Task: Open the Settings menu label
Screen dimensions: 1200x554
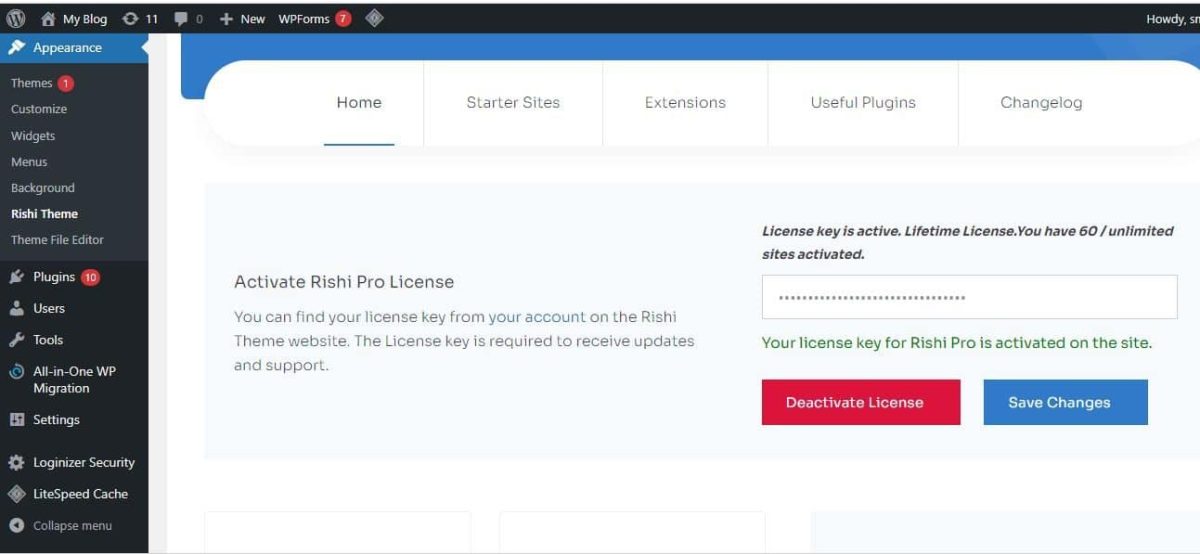Action: 56,420
